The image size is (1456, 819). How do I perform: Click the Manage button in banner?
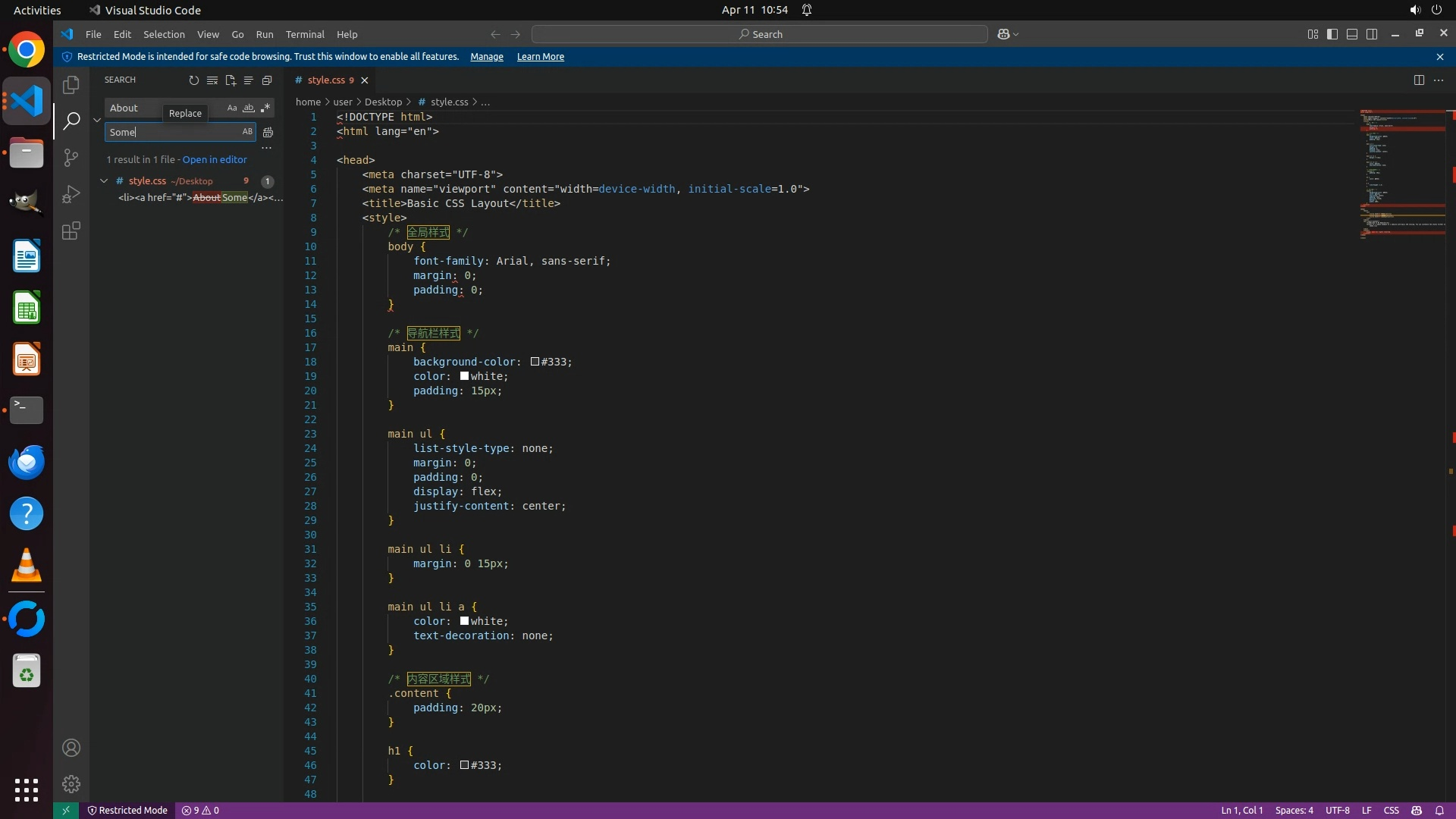coord(486,57)
